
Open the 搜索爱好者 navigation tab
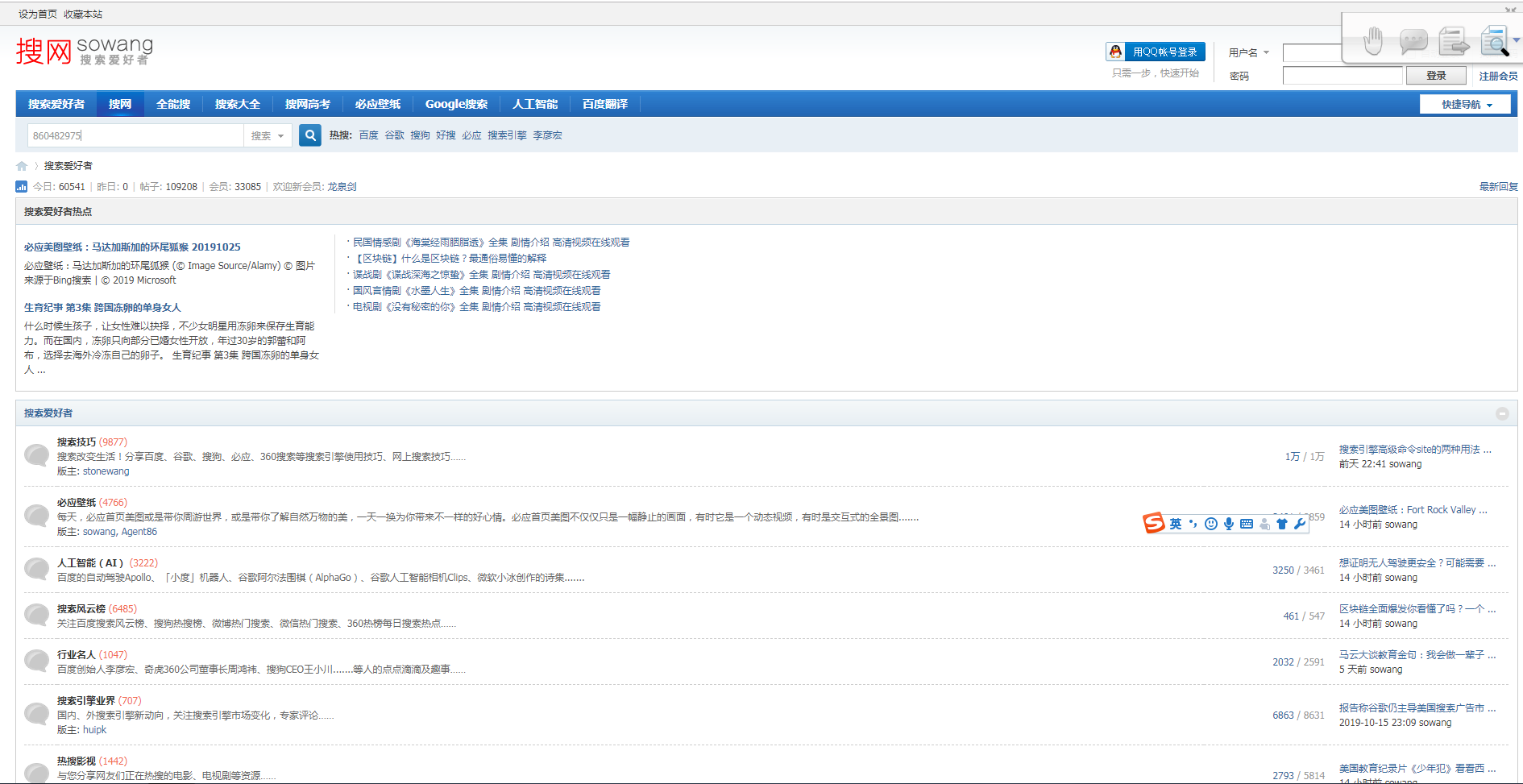point(56,104)
